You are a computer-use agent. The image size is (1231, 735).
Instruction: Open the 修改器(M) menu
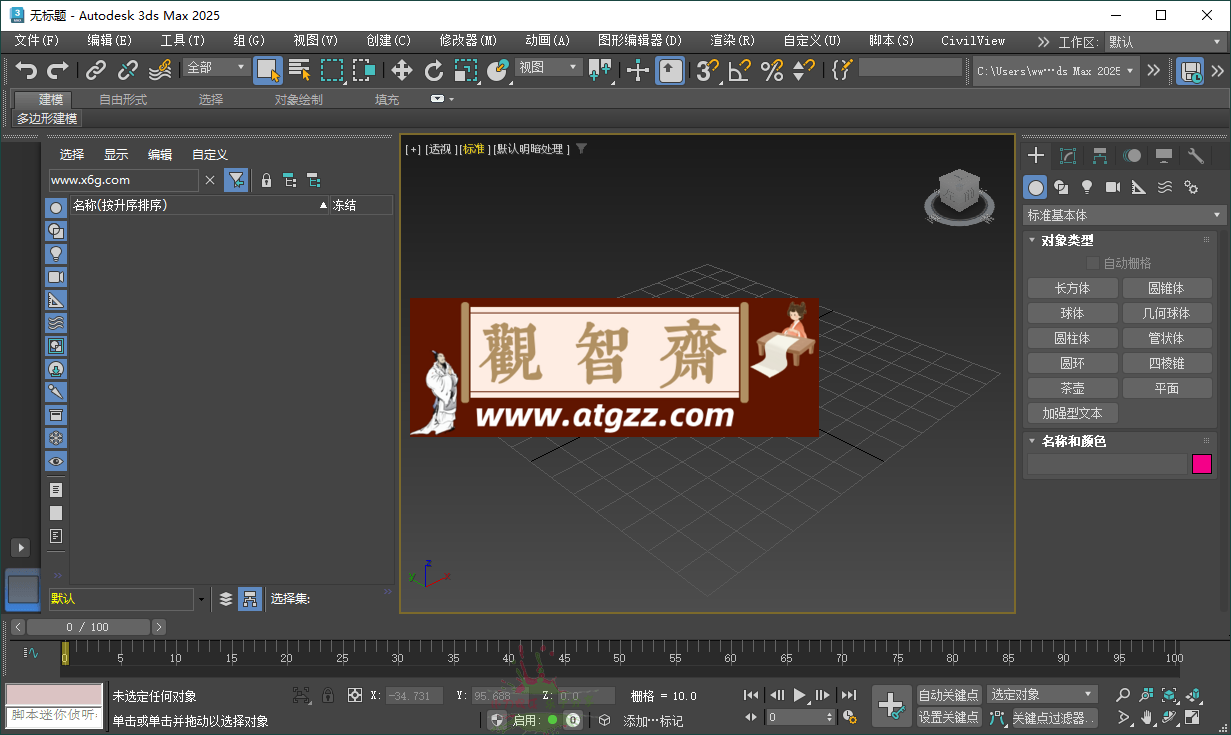coord(468,41)
